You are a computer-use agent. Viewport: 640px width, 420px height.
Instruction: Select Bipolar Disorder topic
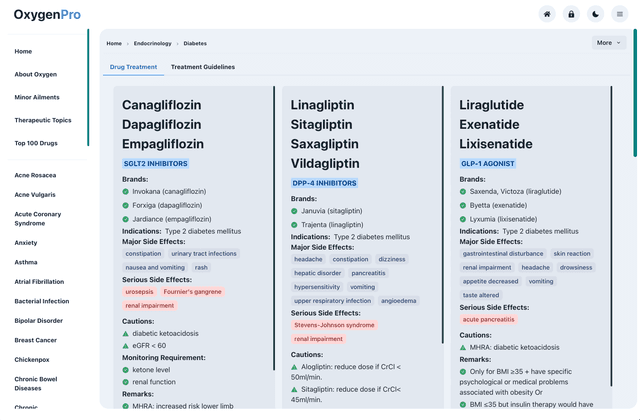click(38, 321)
